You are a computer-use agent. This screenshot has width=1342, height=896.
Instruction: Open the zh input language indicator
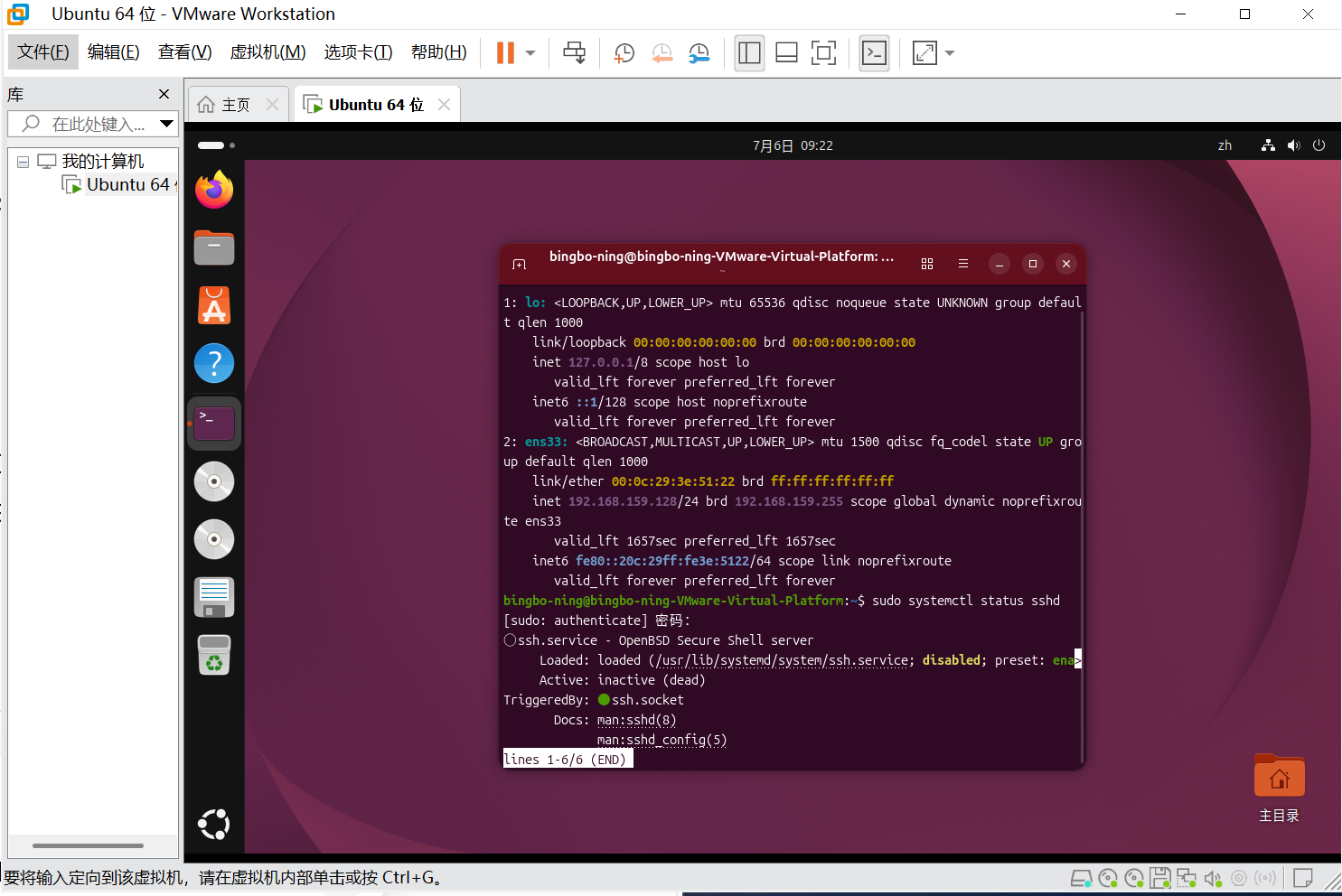(x=1225, y=145)
